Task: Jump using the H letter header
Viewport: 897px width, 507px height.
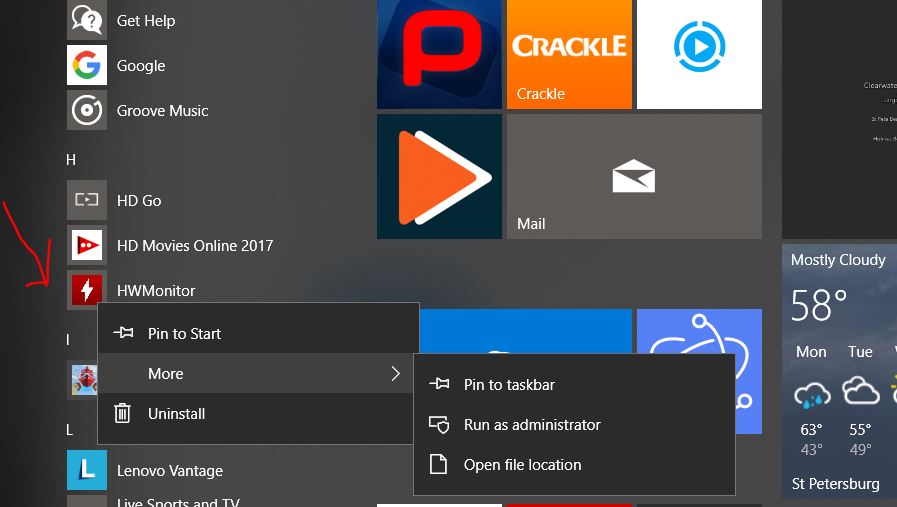Action: click(x=71, y=160)
